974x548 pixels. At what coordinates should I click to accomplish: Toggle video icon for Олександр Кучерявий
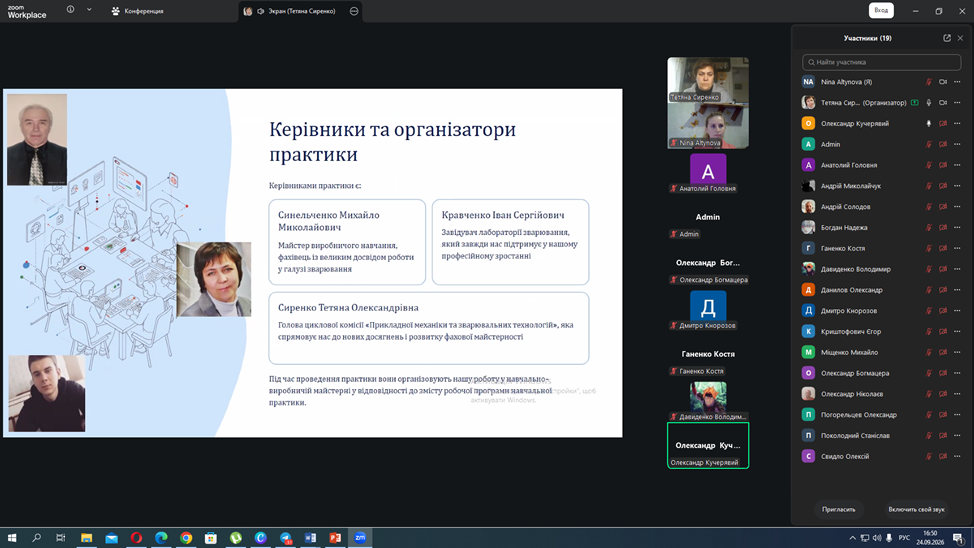coord(943,124)
